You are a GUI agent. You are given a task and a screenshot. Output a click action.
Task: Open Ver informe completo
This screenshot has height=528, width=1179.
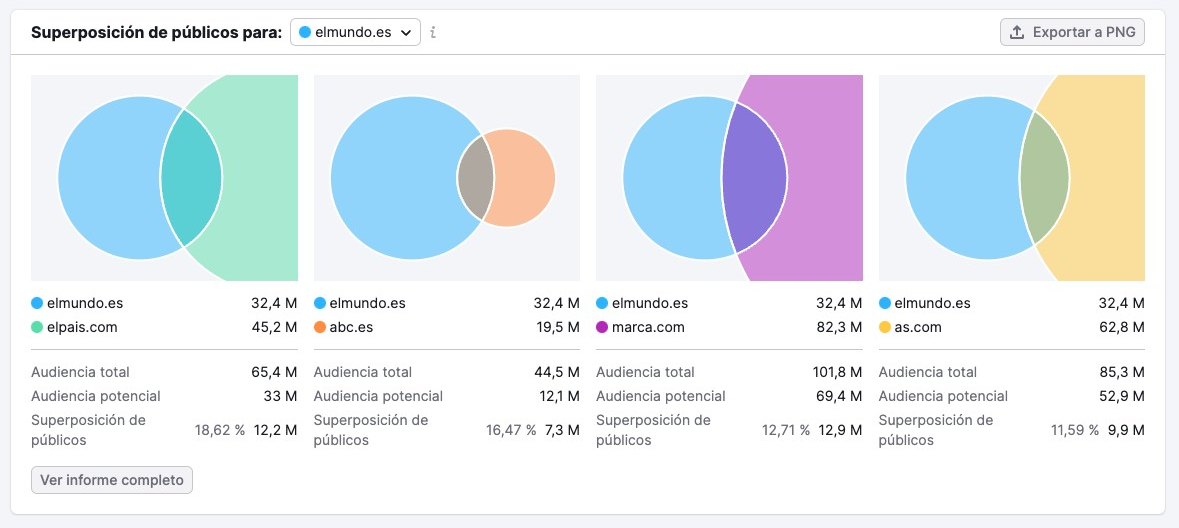[x=112, y=480]
